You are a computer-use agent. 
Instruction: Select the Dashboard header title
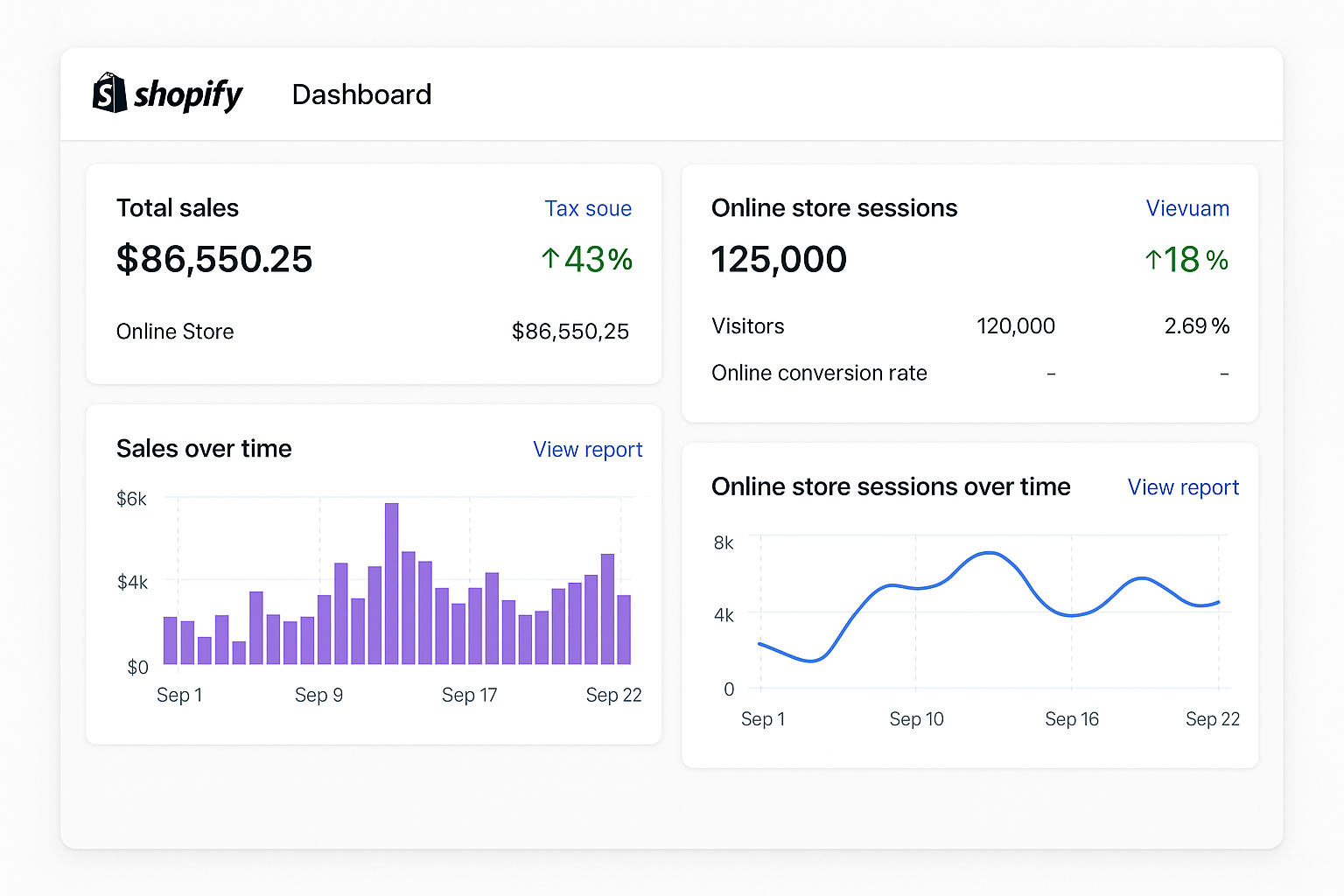[361, 94]
